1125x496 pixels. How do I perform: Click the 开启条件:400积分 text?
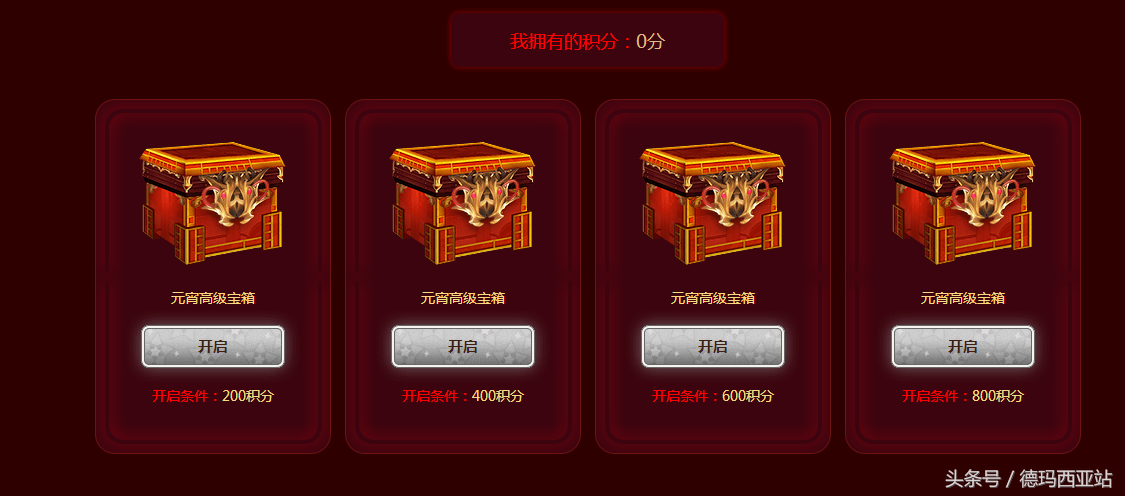point(463,396)
